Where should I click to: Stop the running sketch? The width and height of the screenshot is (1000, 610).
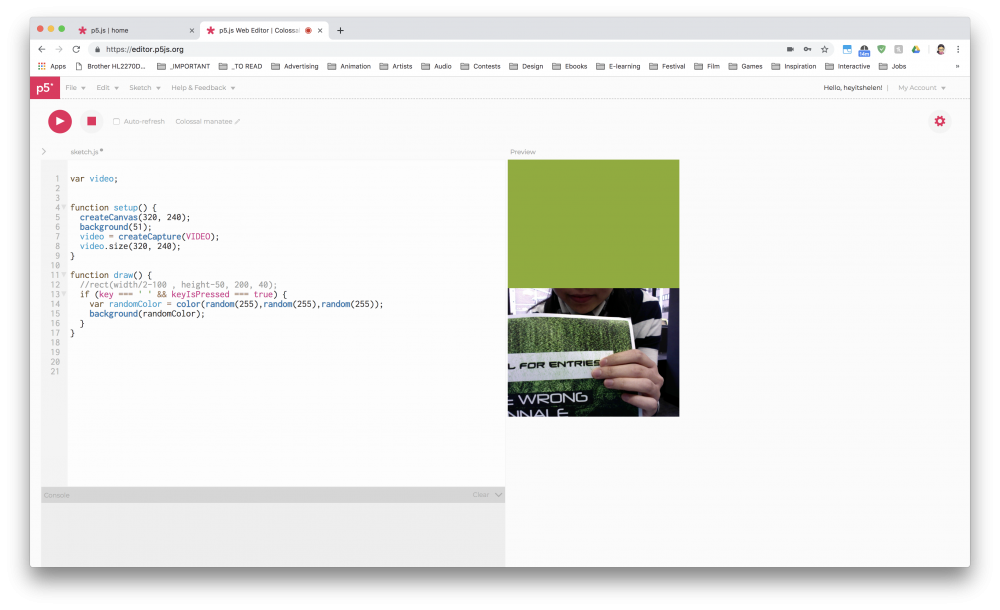pyautogui.click(x=91, y=121)
